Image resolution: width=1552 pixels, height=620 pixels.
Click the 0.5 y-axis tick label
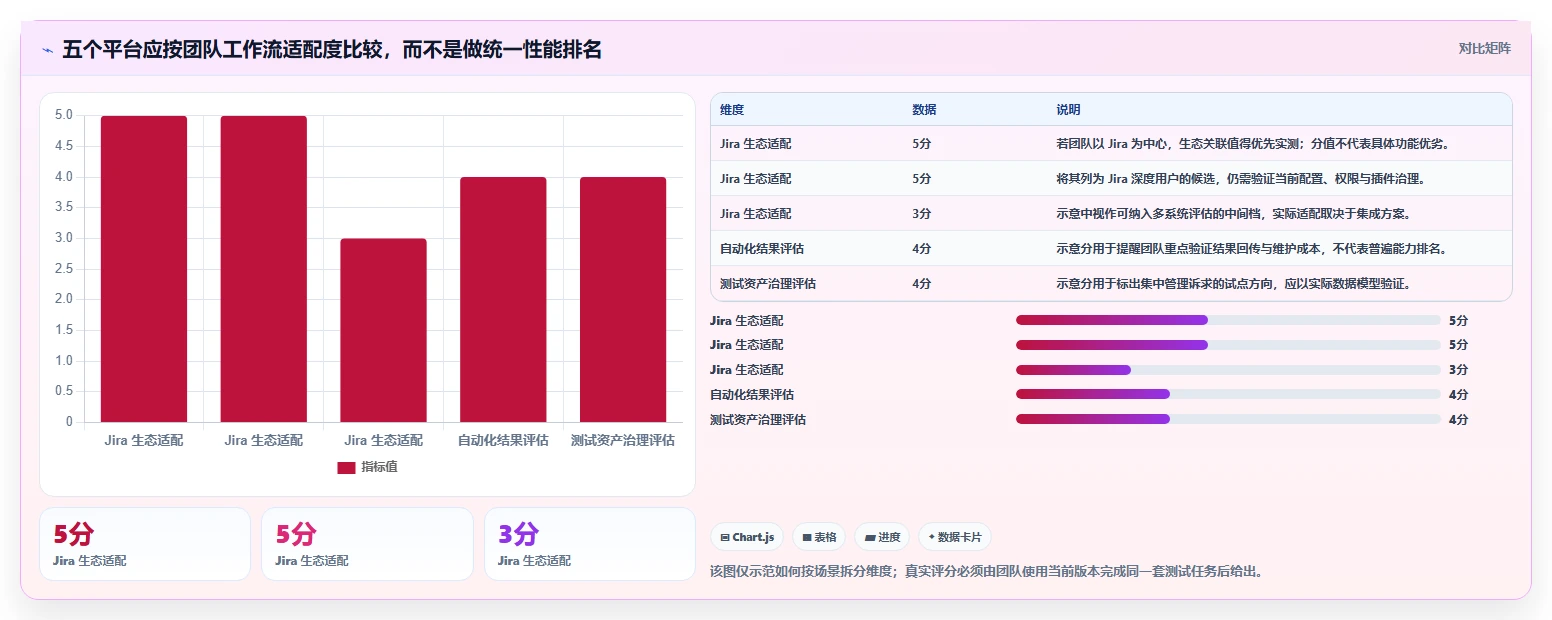(63, 391)
